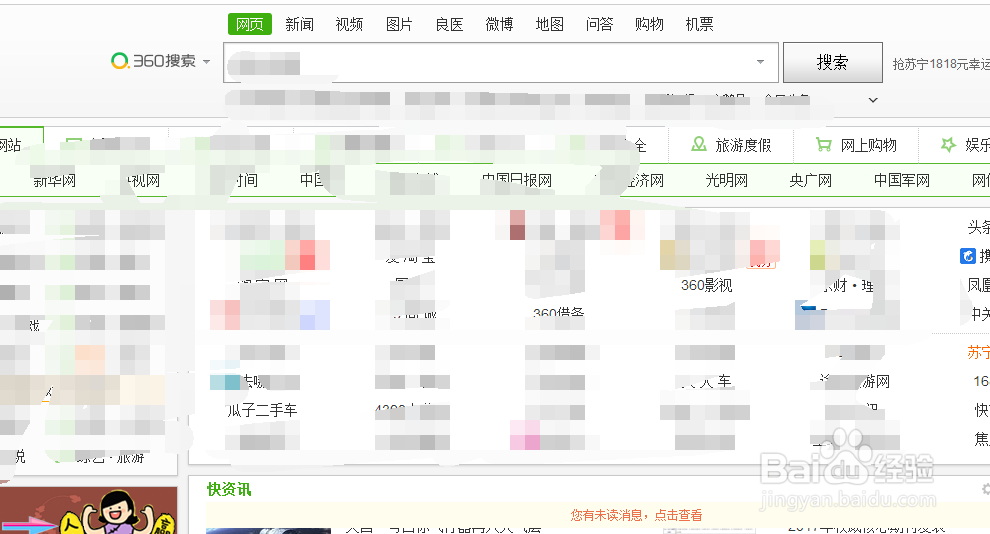Click the 旅游度假 icon
Screen dimensions: 990x534
(x=699, y=145)
